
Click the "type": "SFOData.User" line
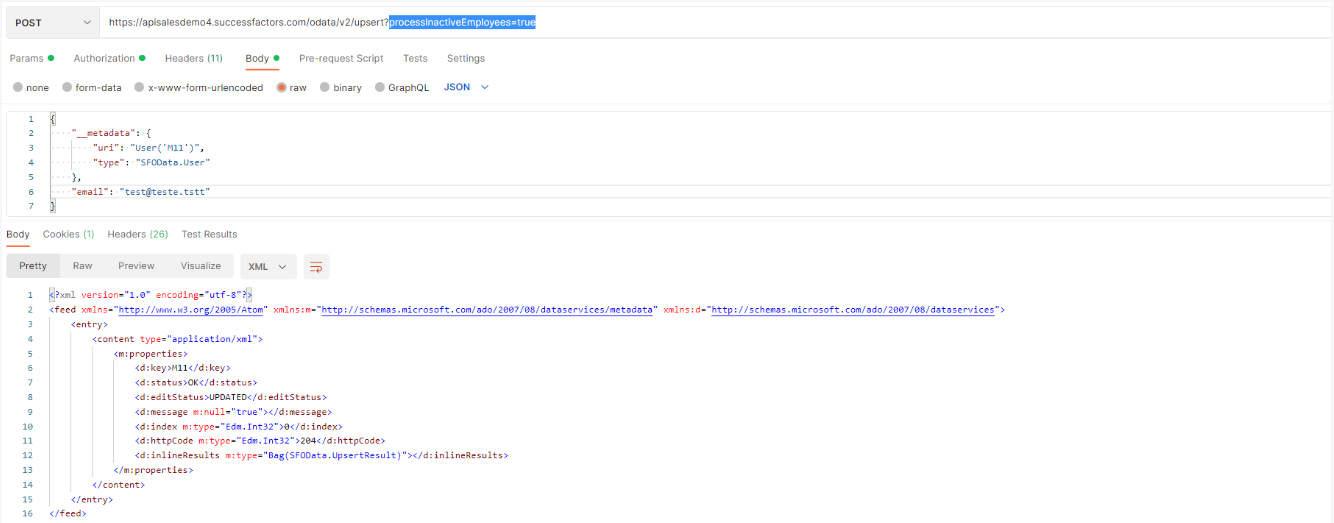pyautogui.click(x=152, y=162)
